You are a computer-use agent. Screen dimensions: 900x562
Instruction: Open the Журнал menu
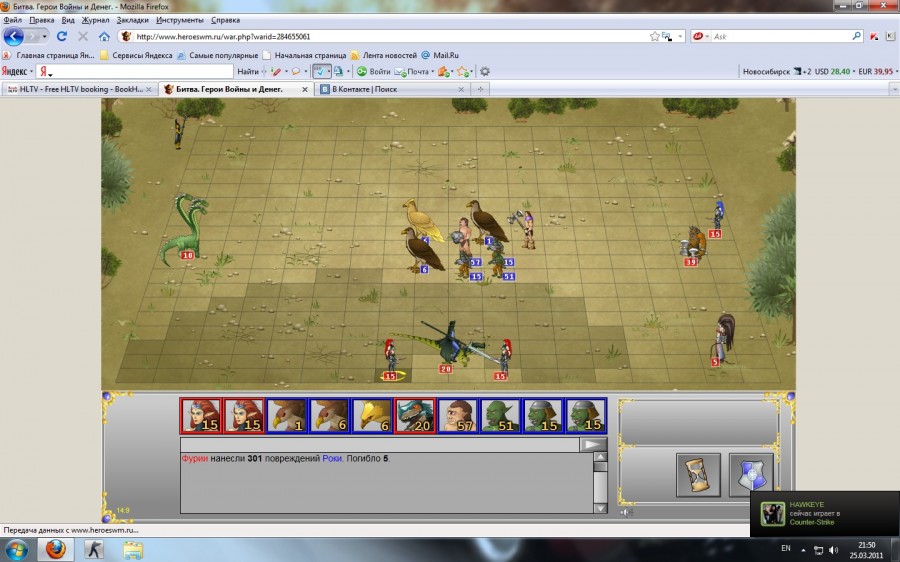pyautogui.click(x=95, y=20)
